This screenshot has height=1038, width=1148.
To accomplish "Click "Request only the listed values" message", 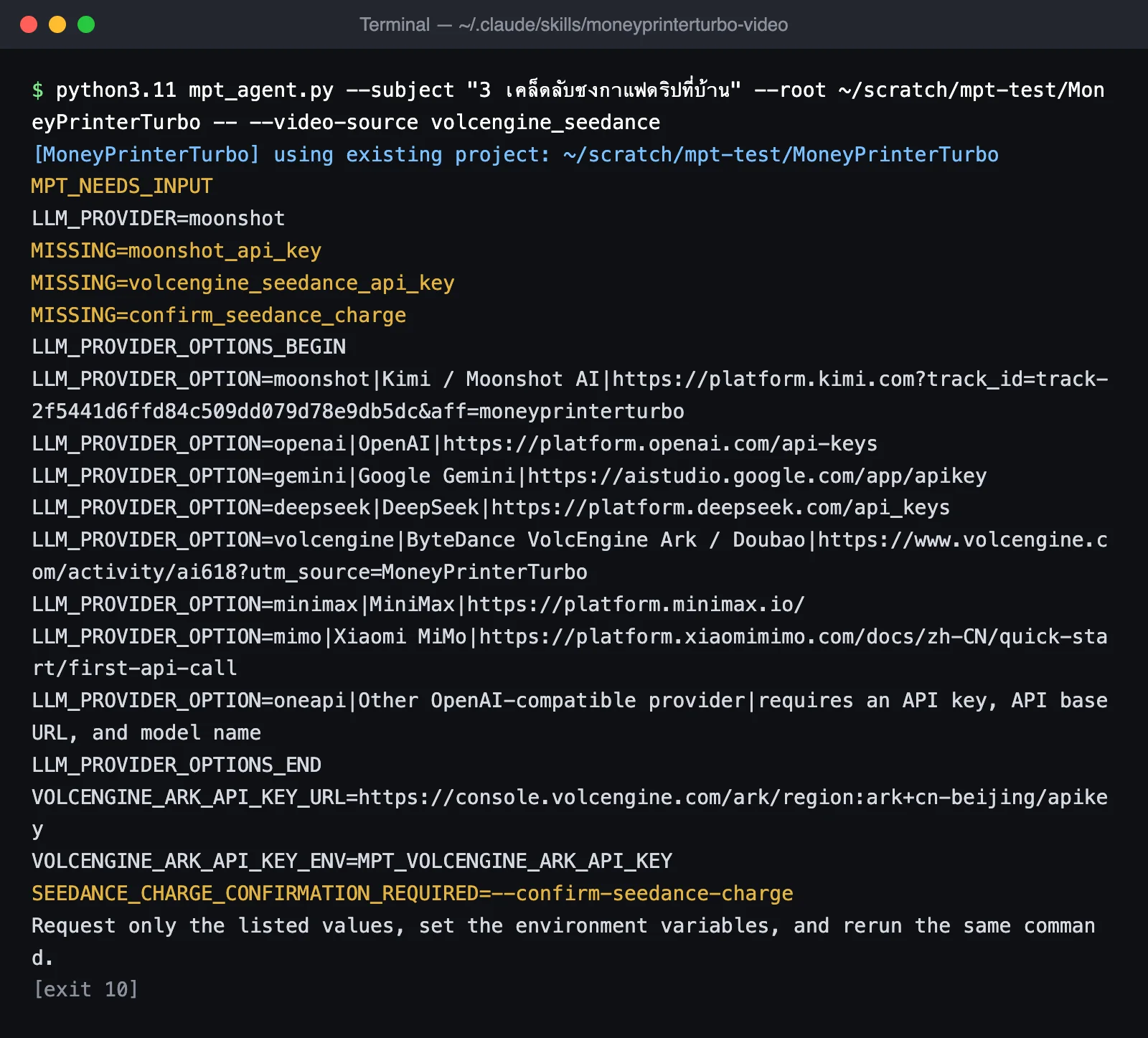I will click(x=563, y=941).
